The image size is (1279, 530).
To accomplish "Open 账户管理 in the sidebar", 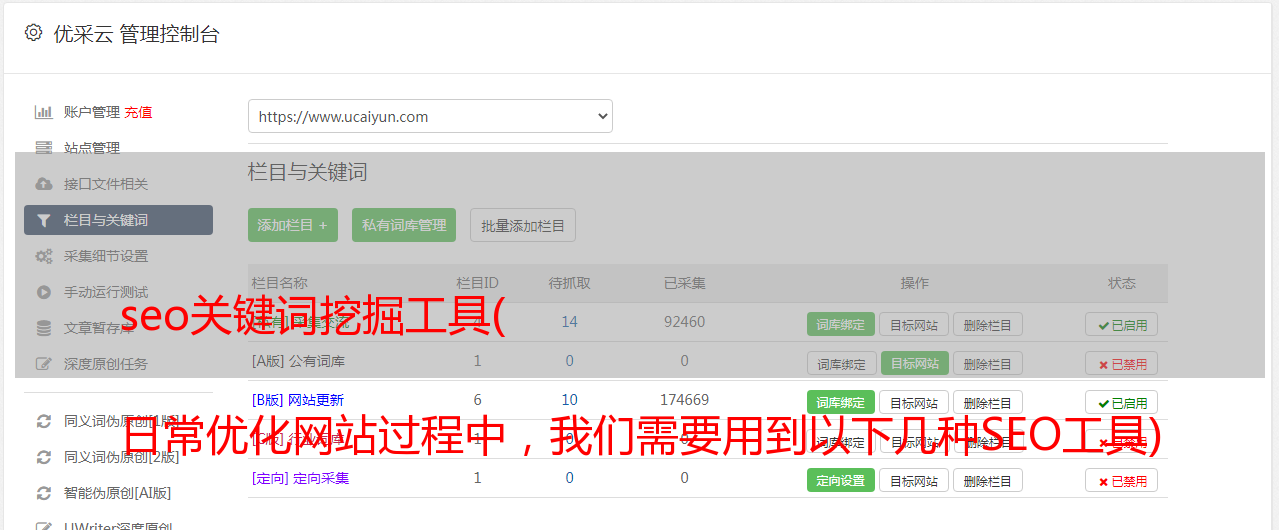I will [92, 112].
